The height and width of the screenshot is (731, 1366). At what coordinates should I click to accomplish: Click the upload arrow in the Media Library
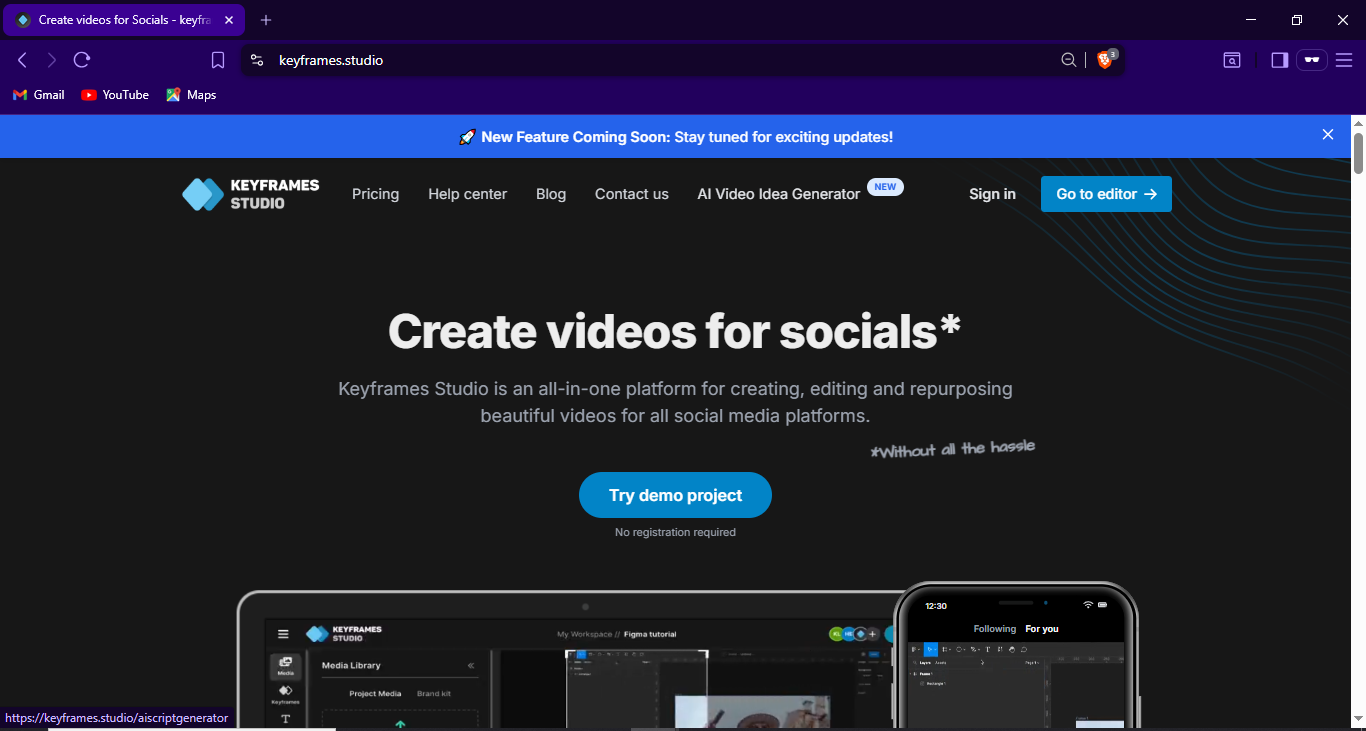click(x=401, y=724)
